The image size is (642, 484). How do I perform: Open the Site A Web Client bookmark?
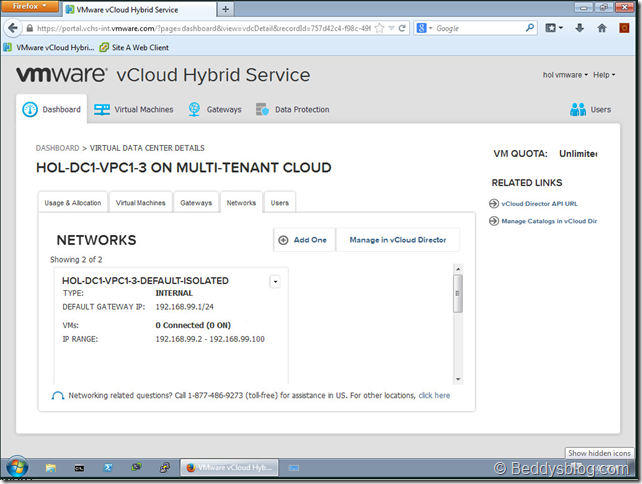(x=134, y=47)
